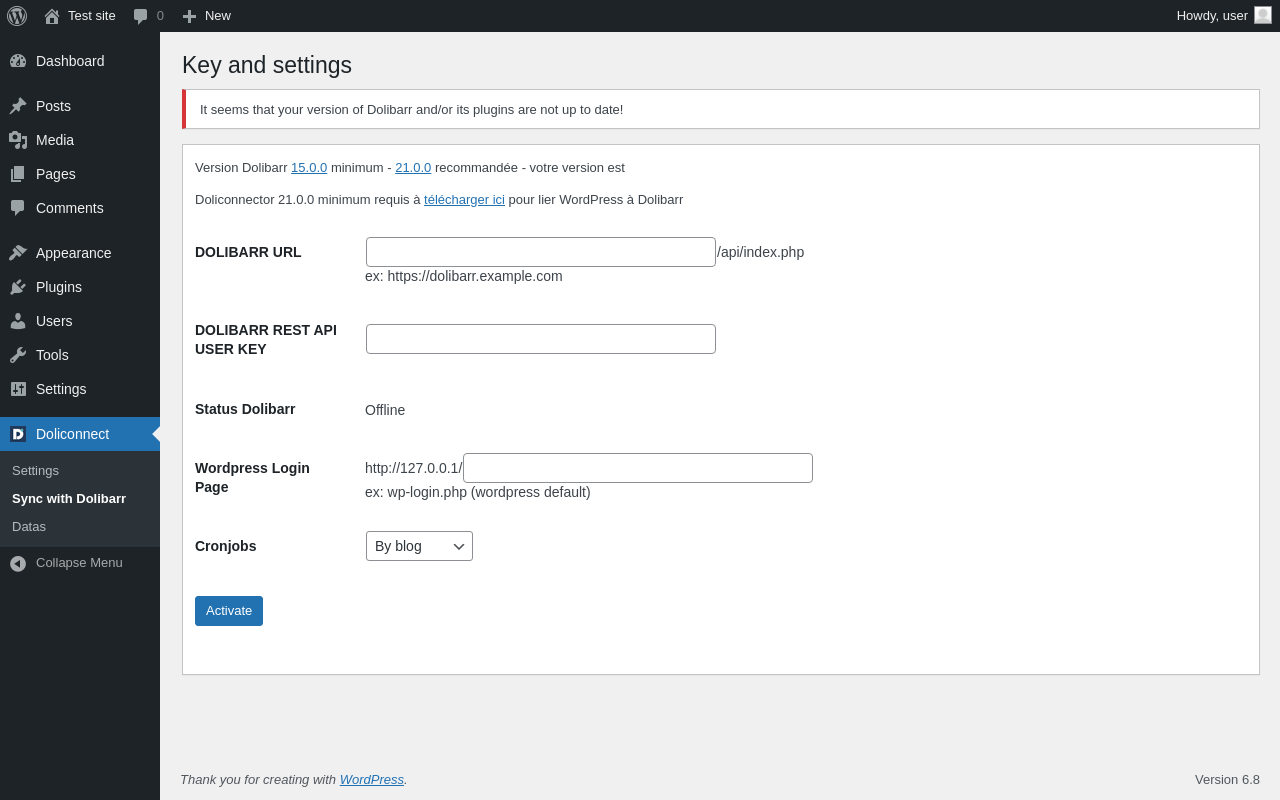Click the Doliconnect logo icon in sidebar

[x=18, y=434]
